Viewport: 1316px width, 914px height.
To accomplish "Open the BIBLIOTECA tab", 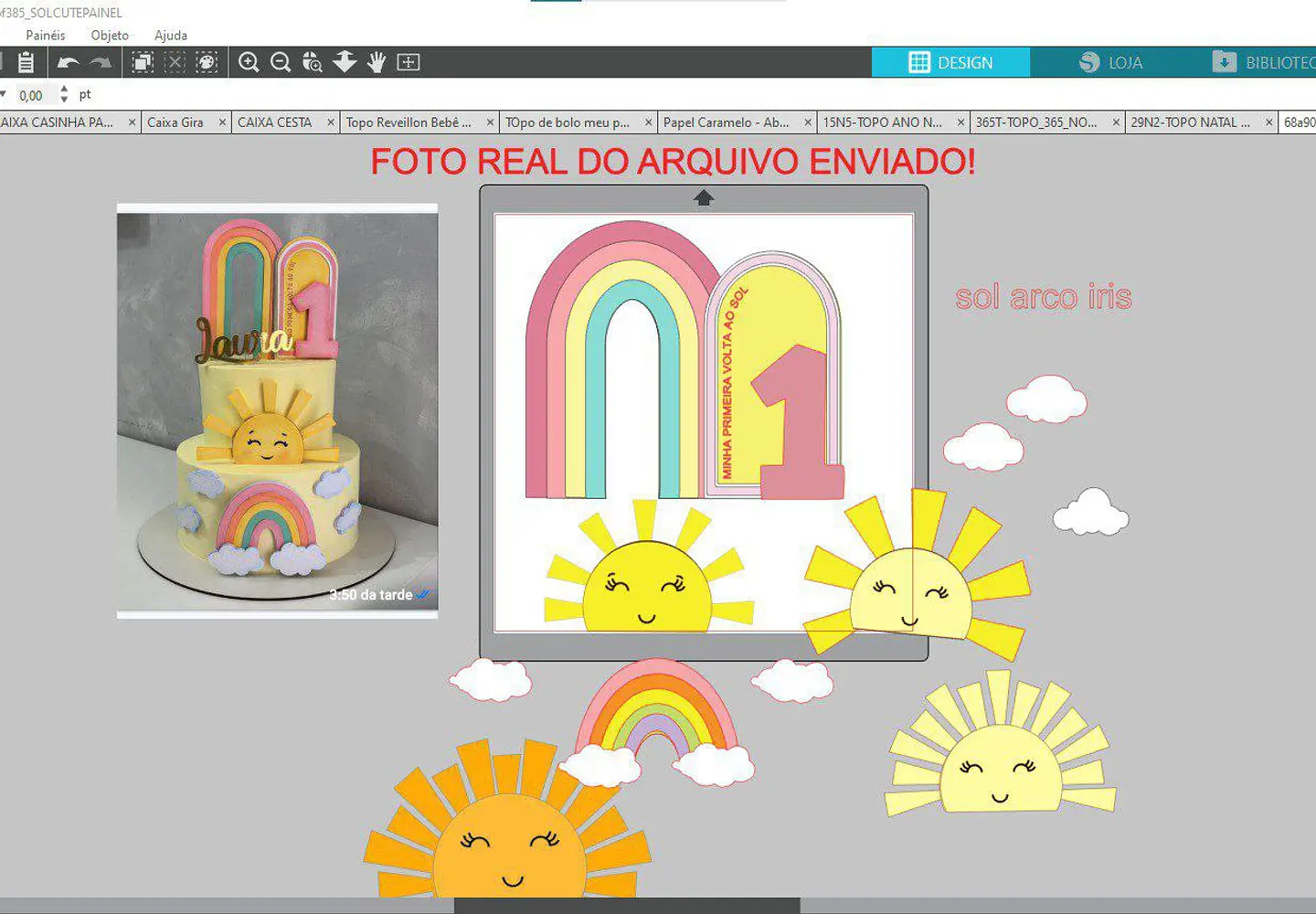I will coord(1265,62).
